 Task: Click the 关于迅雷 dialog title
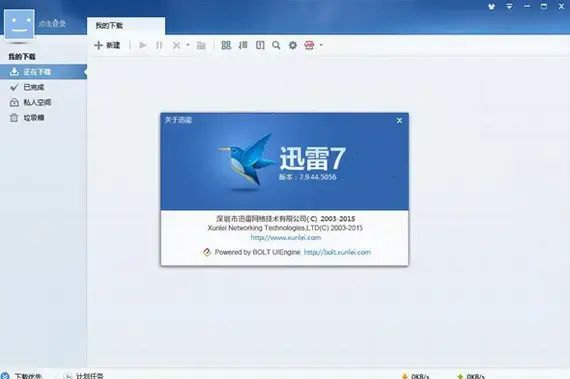tap(178, 120)
